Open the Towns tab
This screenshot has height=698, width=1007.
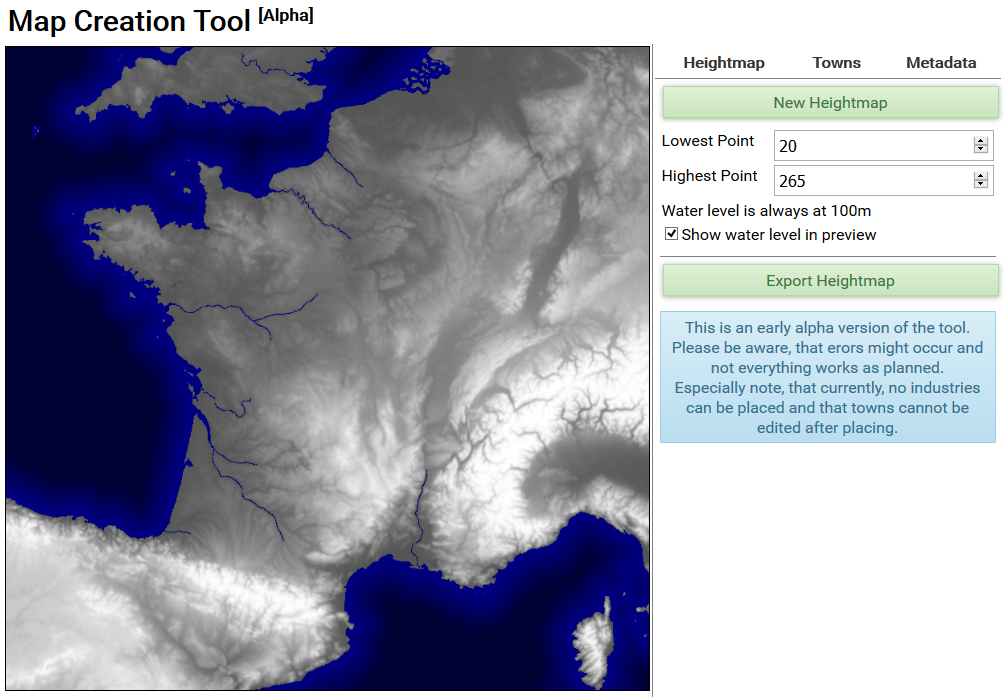point(836,63)
